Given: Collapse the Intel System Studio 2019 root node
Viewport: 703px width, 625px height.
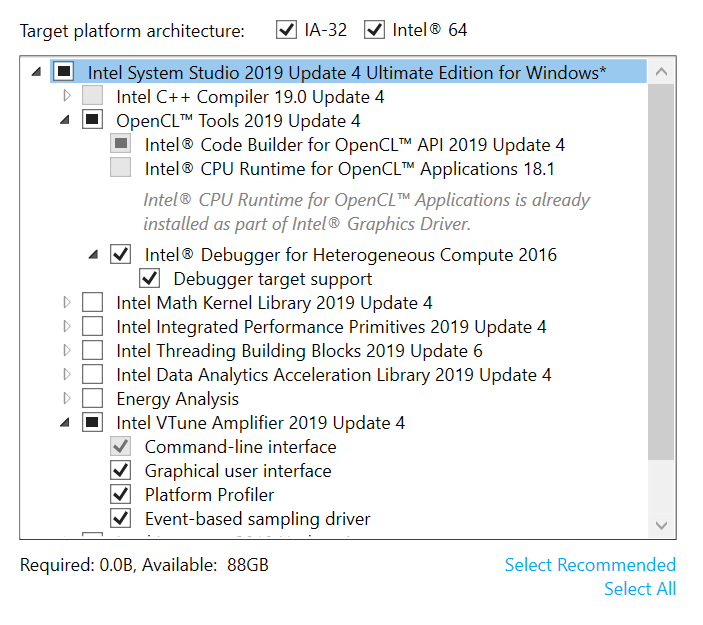Looking at the screenshot, I should click(x=37, y=71).
